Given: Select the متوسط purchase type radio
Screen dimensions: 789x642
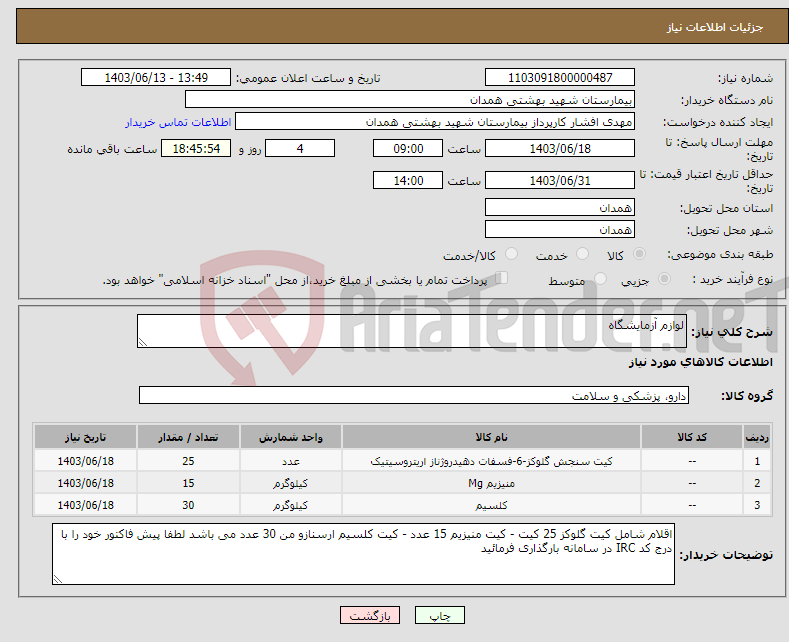Looking at the screenshot, I should click(600, 279).
